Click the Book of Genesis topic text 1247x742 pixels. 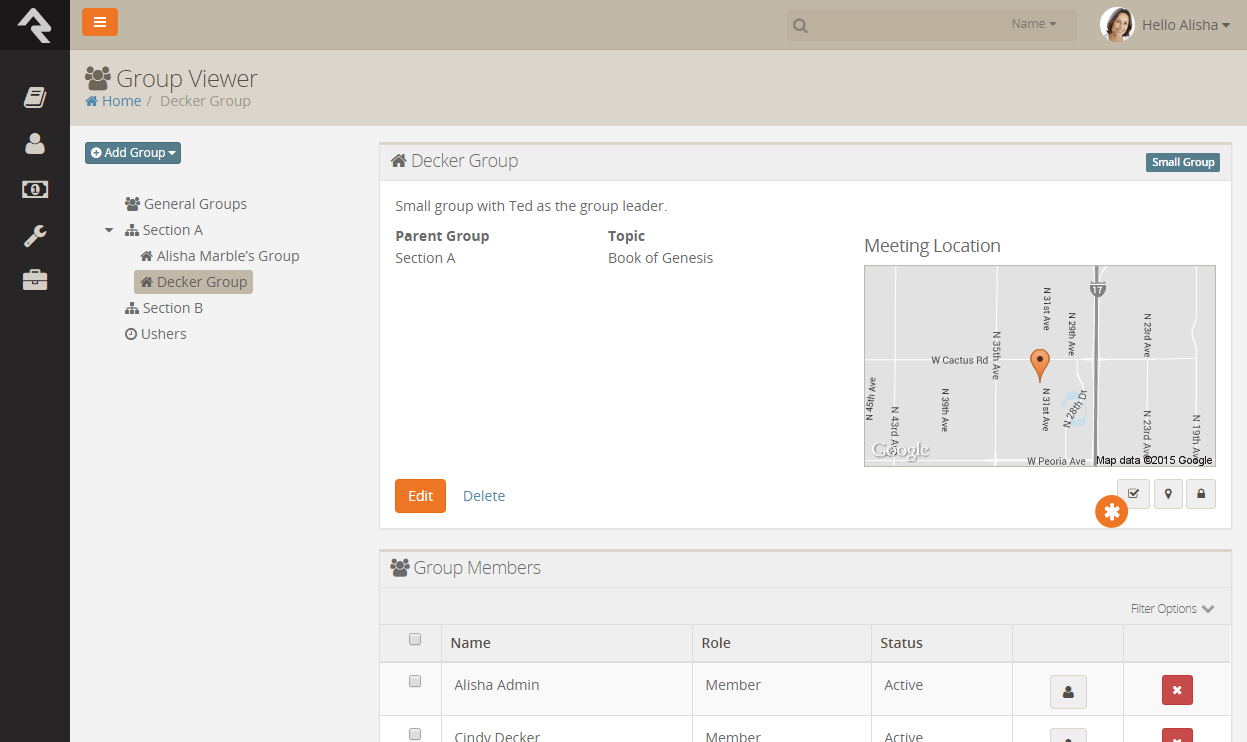pos(661,258)
